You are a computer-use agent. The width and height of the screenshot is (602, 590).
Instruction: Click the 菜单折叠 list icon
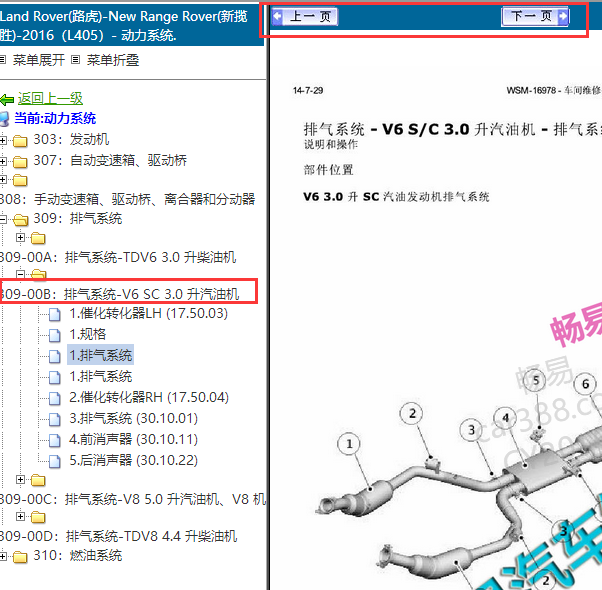pos(76,59)
